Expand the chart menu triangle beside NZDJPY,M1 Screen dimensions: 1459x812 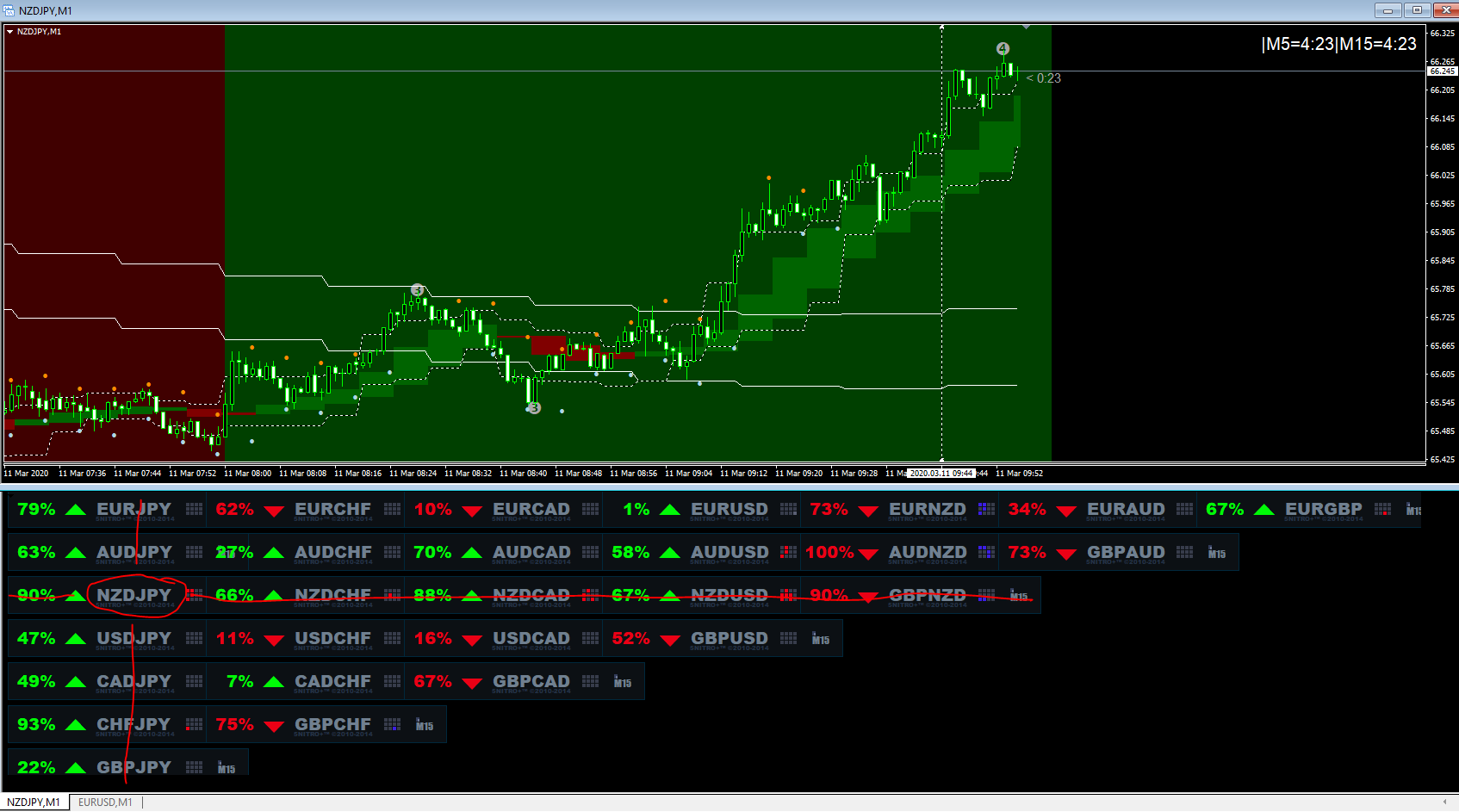click(10, 32)
